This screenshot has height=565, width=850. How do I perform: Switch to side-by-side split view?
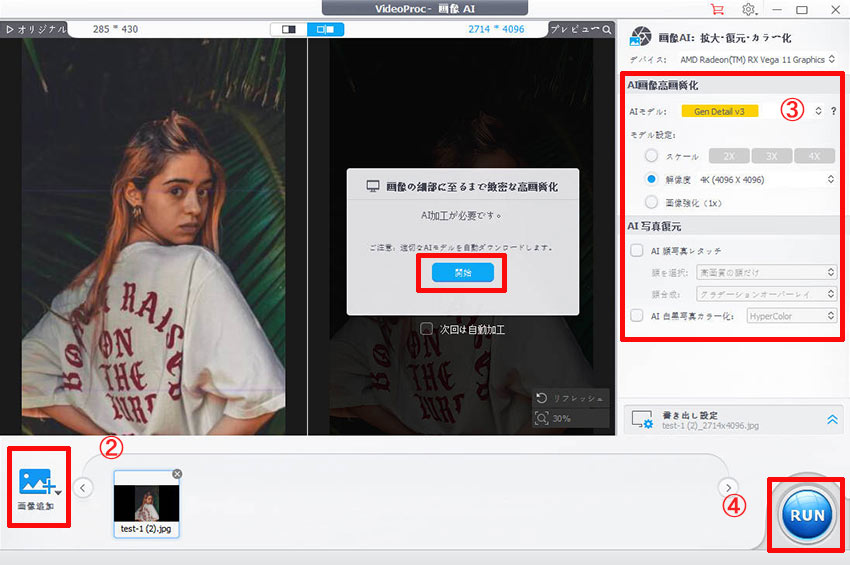pos(325,29)
